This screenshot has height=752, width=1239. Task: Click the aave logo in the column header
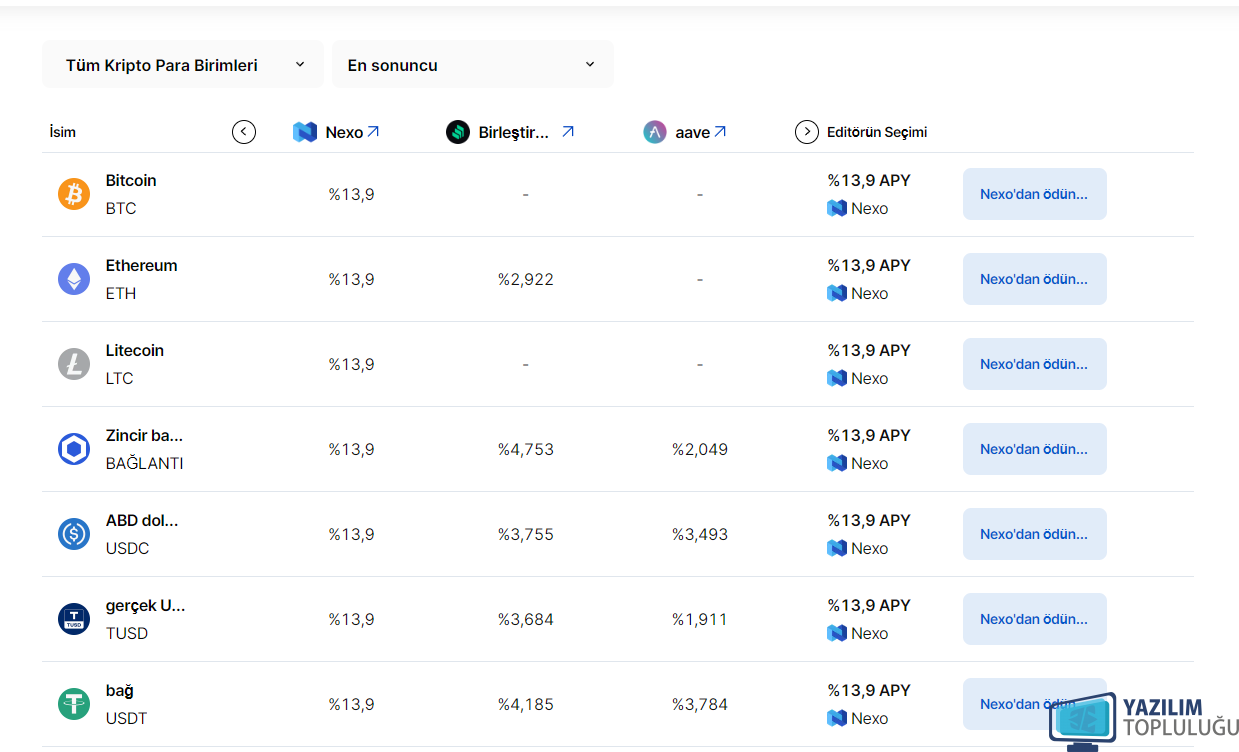(x=655, y=132)
